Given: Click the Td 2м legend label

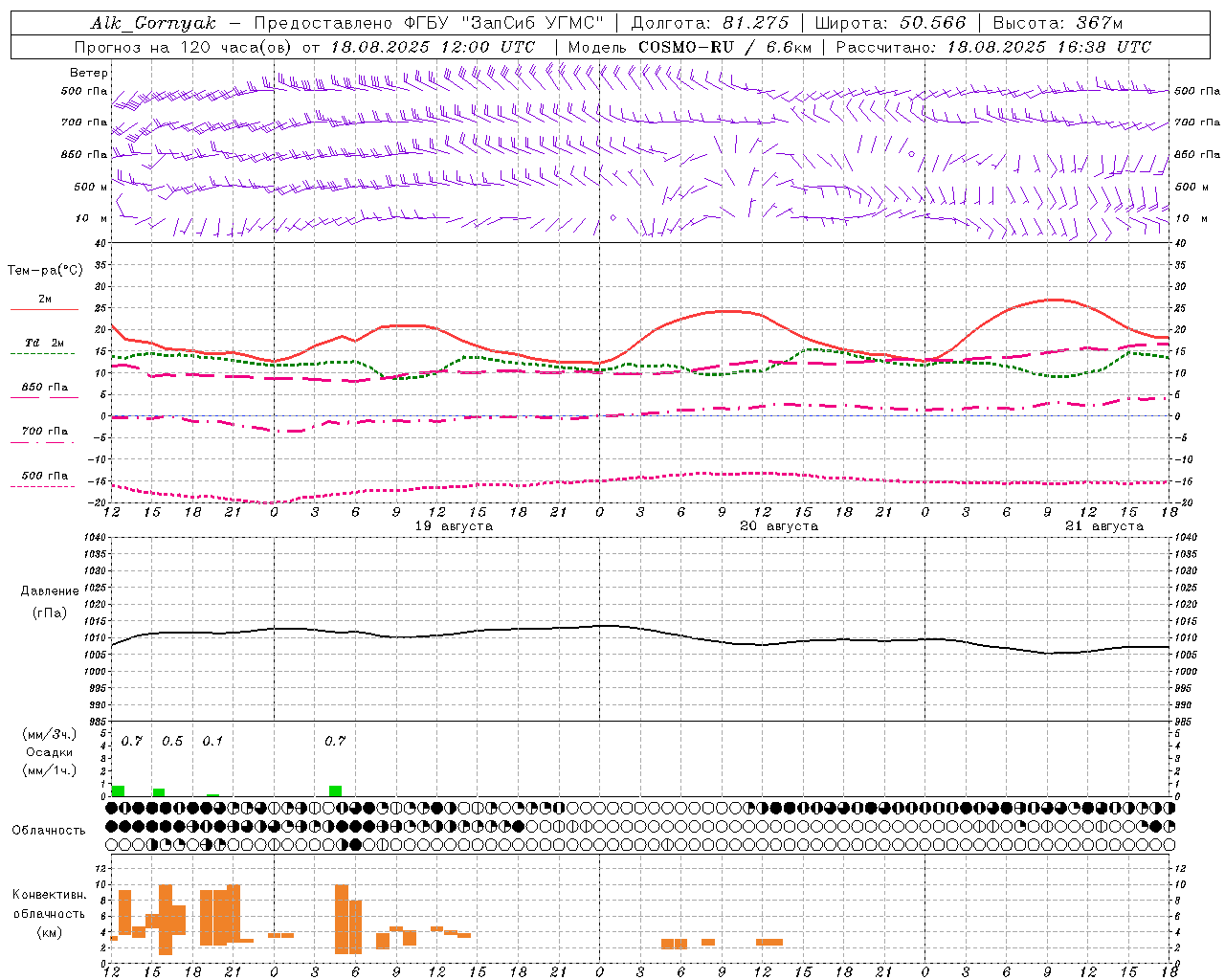Looking at the screenshot, I should [45, 343].
